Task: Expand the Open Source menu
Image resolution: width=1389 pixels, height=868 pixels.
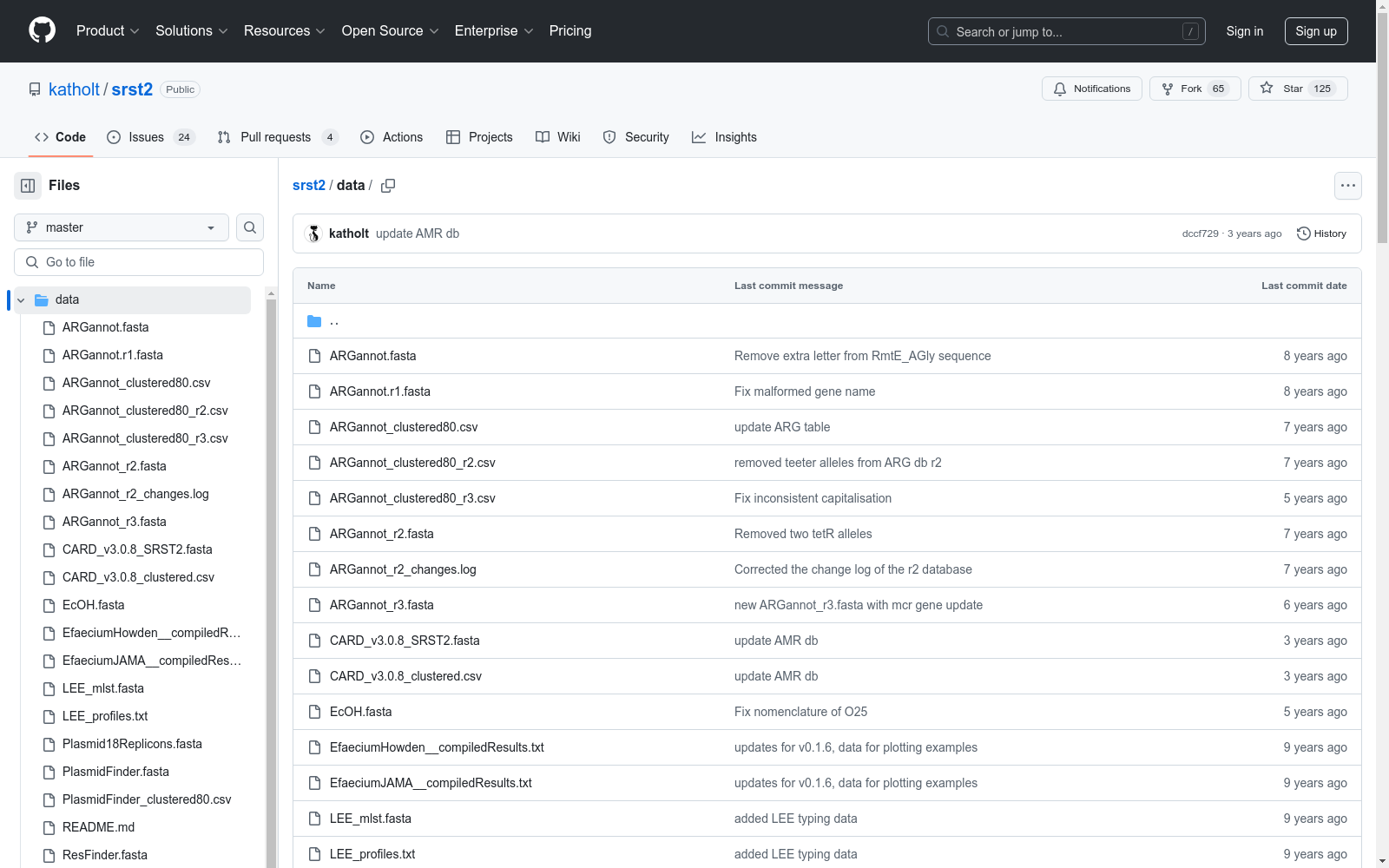Action: (391, 30)
